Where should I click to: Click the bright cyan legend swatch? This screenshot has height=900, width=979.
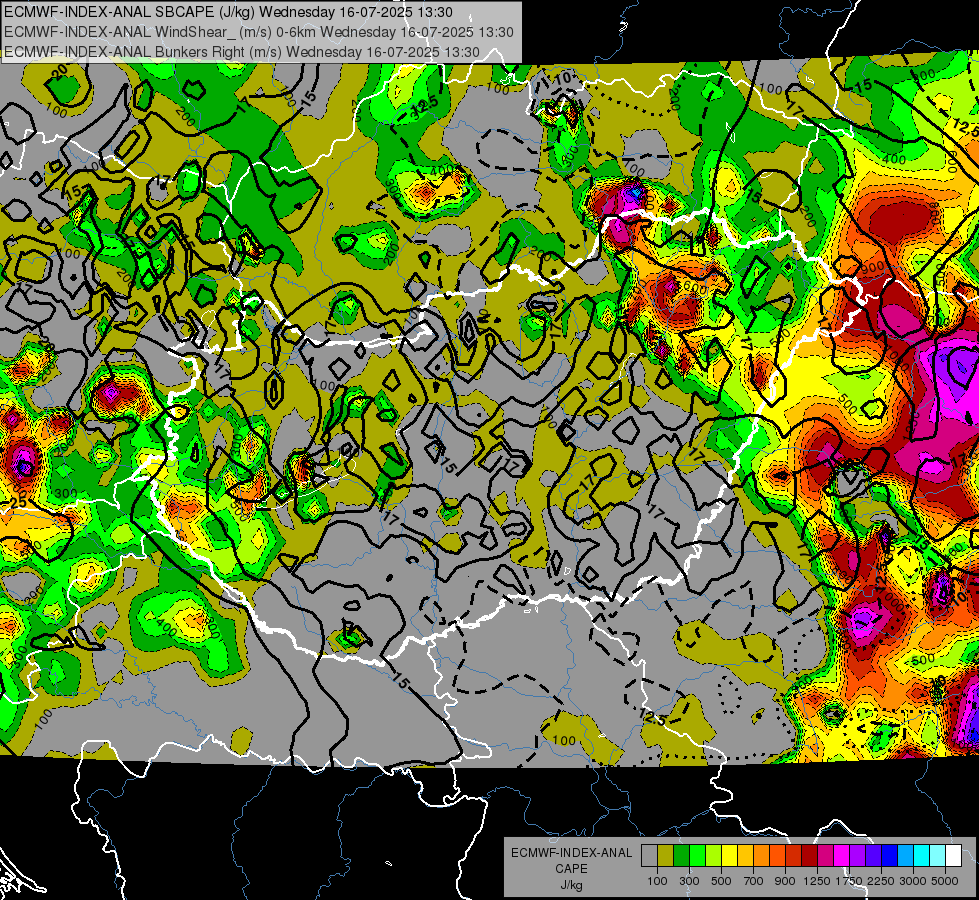(x=922, y=856)
